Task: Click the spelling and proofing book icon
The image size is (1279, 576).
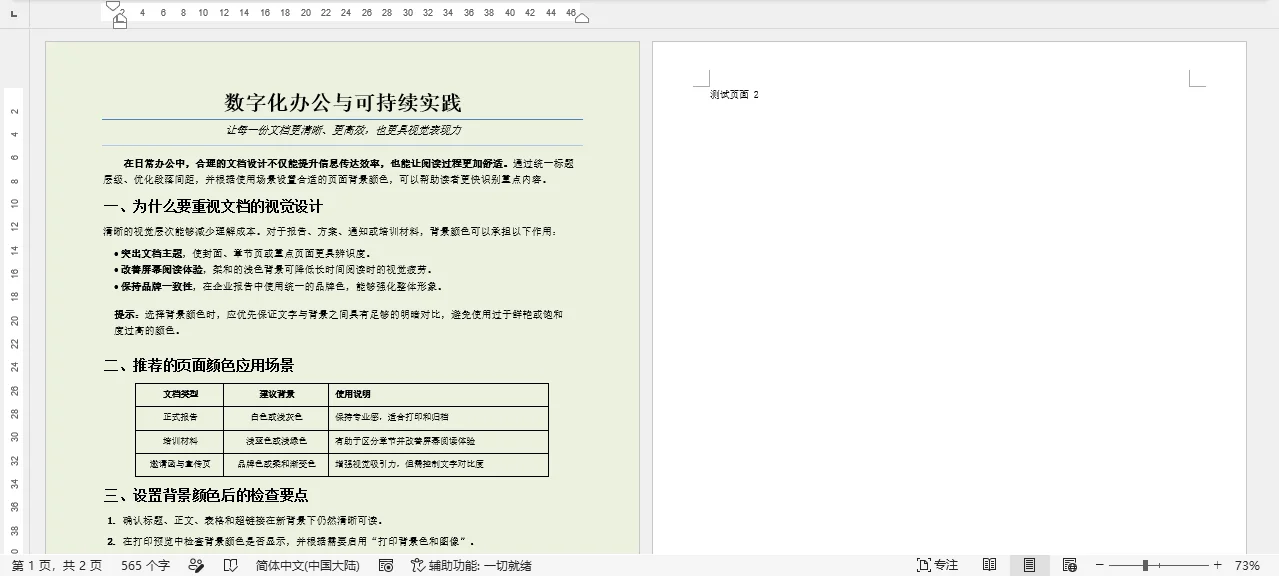Action: click(x=230, y=565)
